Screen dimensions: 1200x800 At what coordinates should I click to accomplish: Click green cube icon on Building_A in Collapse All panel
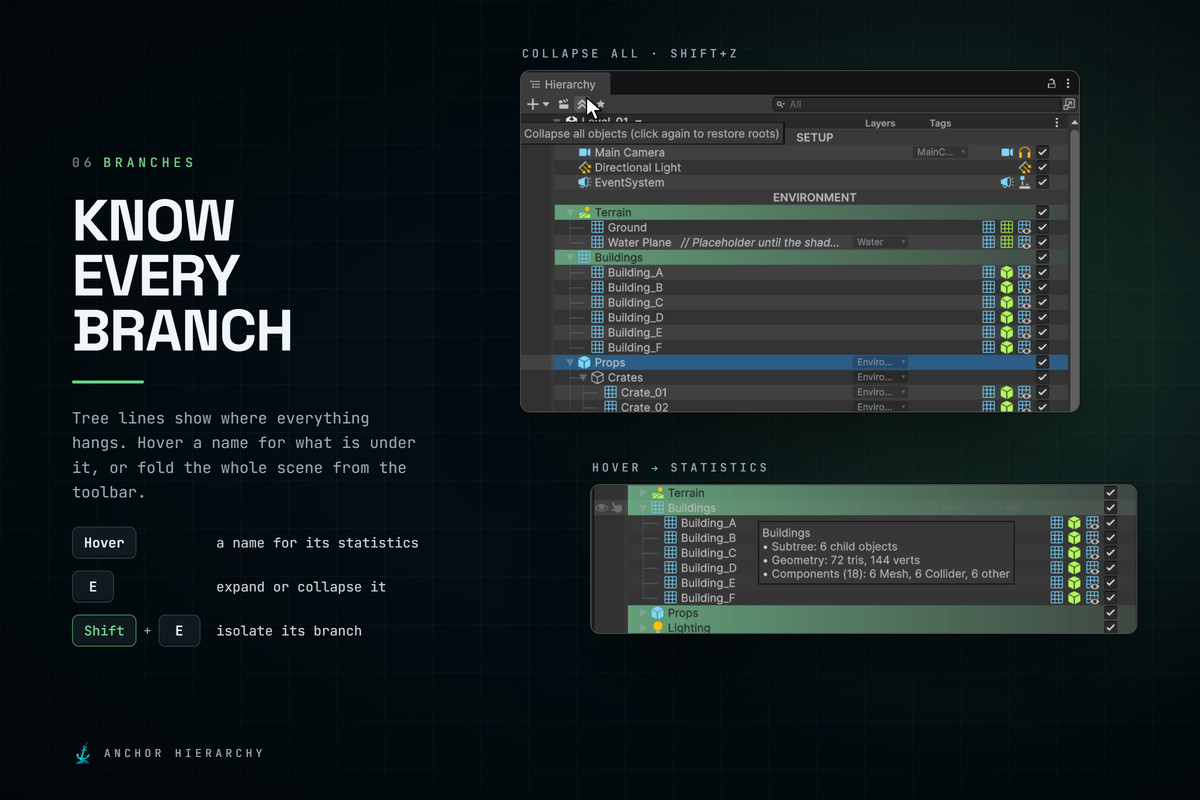(x=1007, y=273)
